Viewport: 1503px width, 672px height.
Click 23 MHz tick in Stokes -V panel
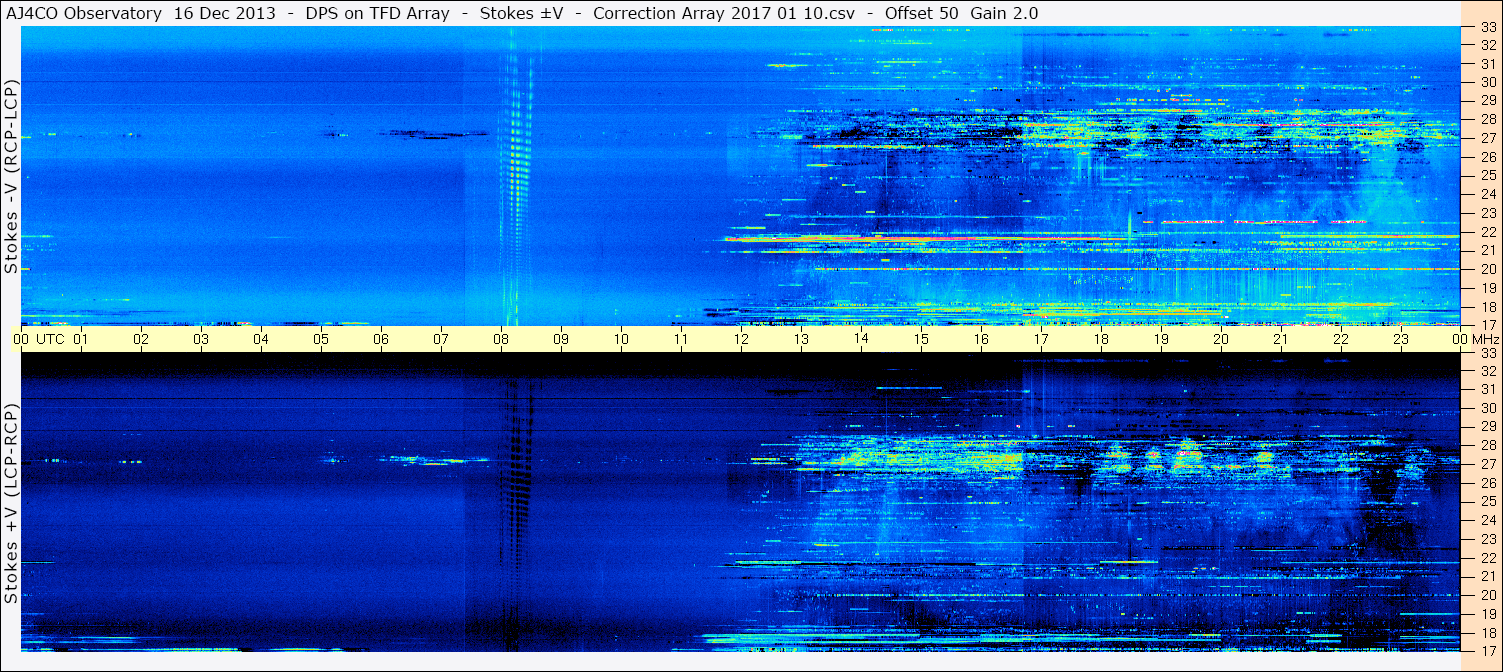(x=1488, y=213)
